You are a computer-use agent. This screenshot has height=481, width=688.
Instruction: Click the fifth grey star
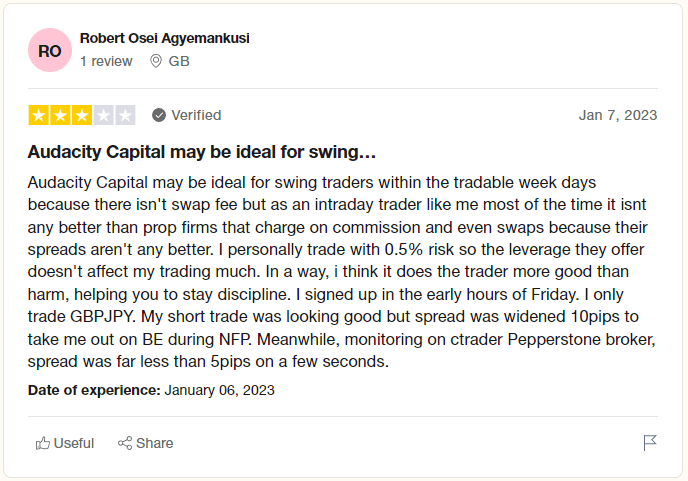[x=125, y=115]
